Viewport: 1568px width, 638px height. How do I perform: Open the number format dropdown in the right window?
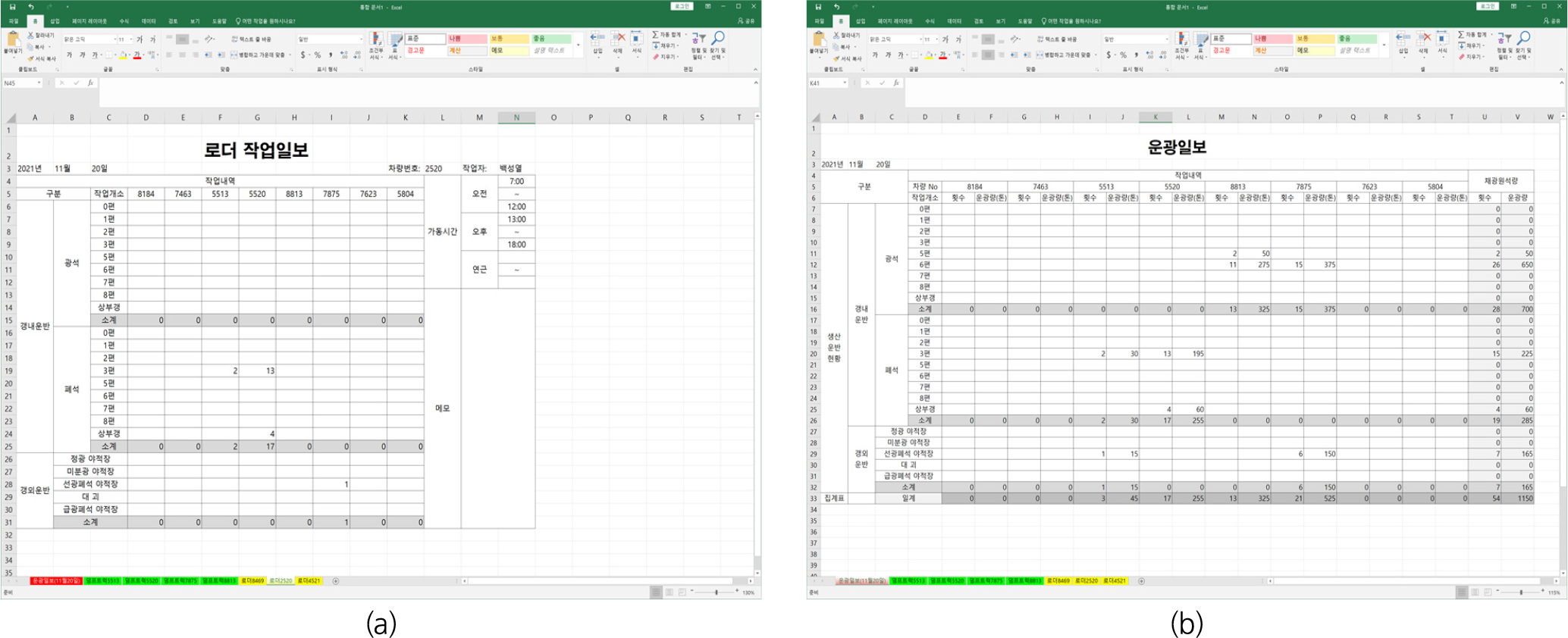[x=1166, y=39]
